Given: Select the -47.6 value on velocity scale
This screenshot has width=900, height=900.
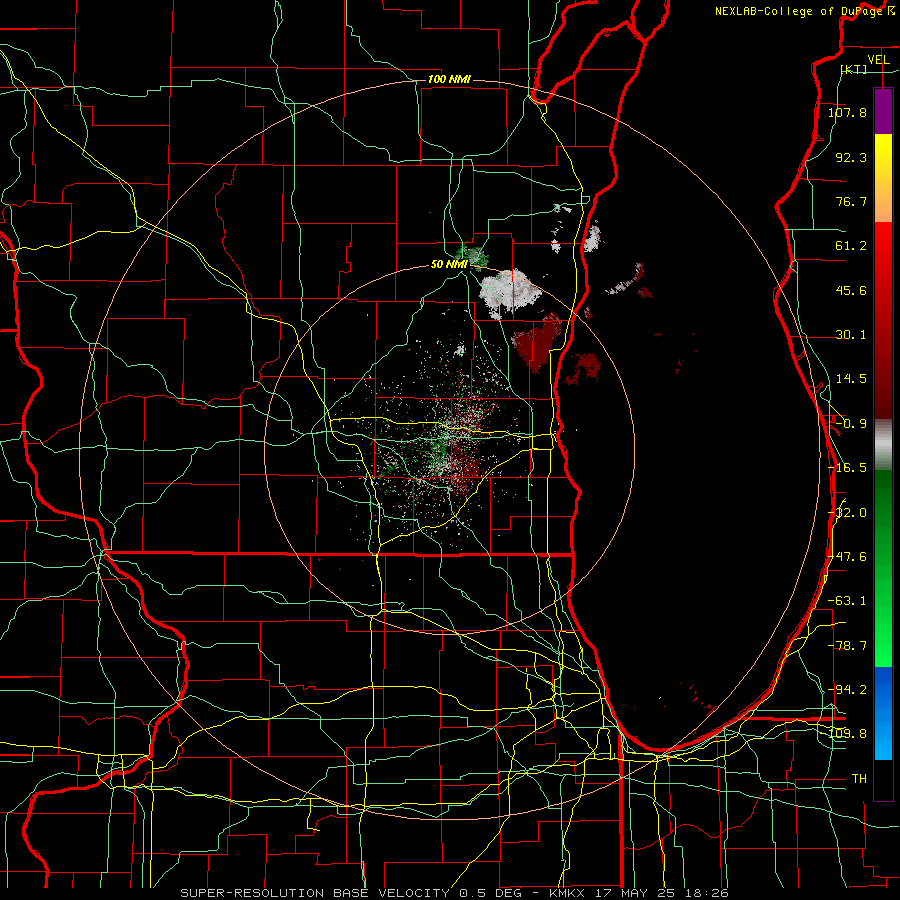Looking at the screenshot, I should [x=847, y=557].
